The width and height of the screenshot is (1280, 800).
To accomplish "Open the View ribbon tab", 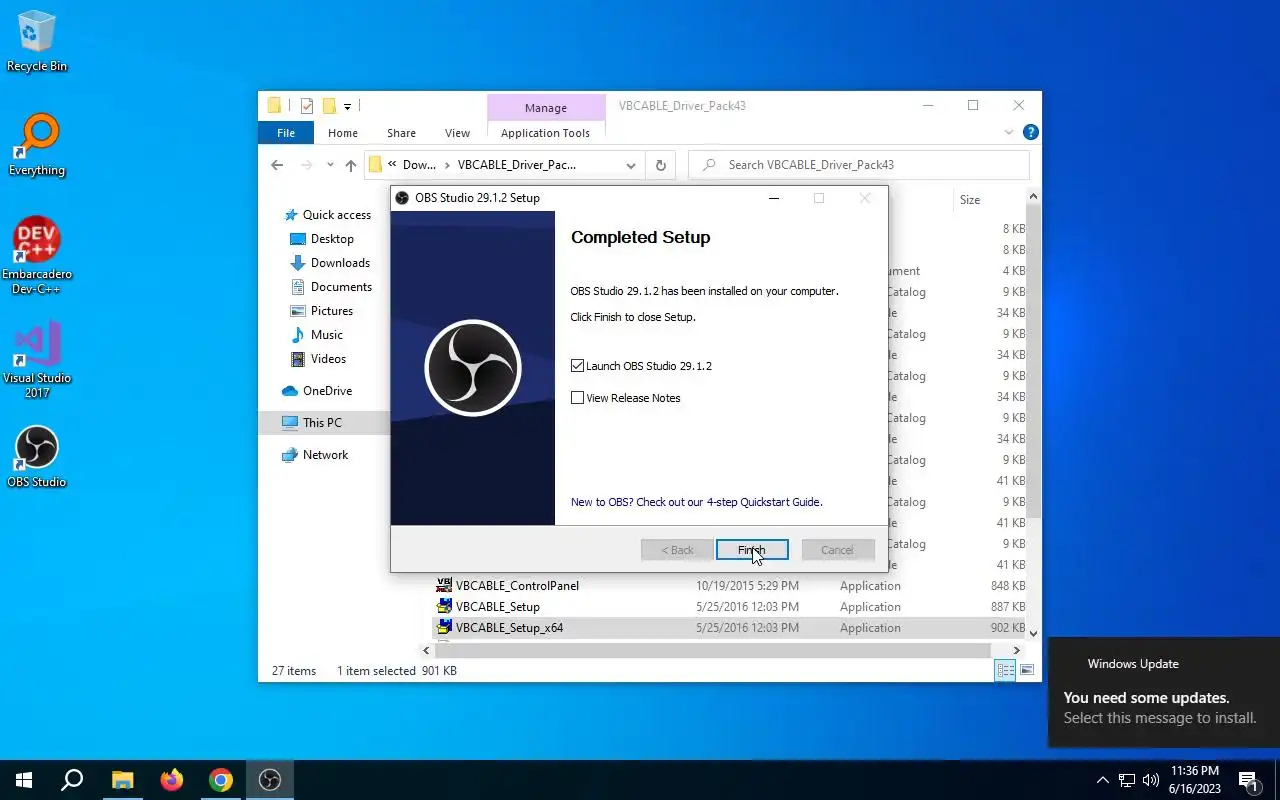I will [x=457, y=133].
